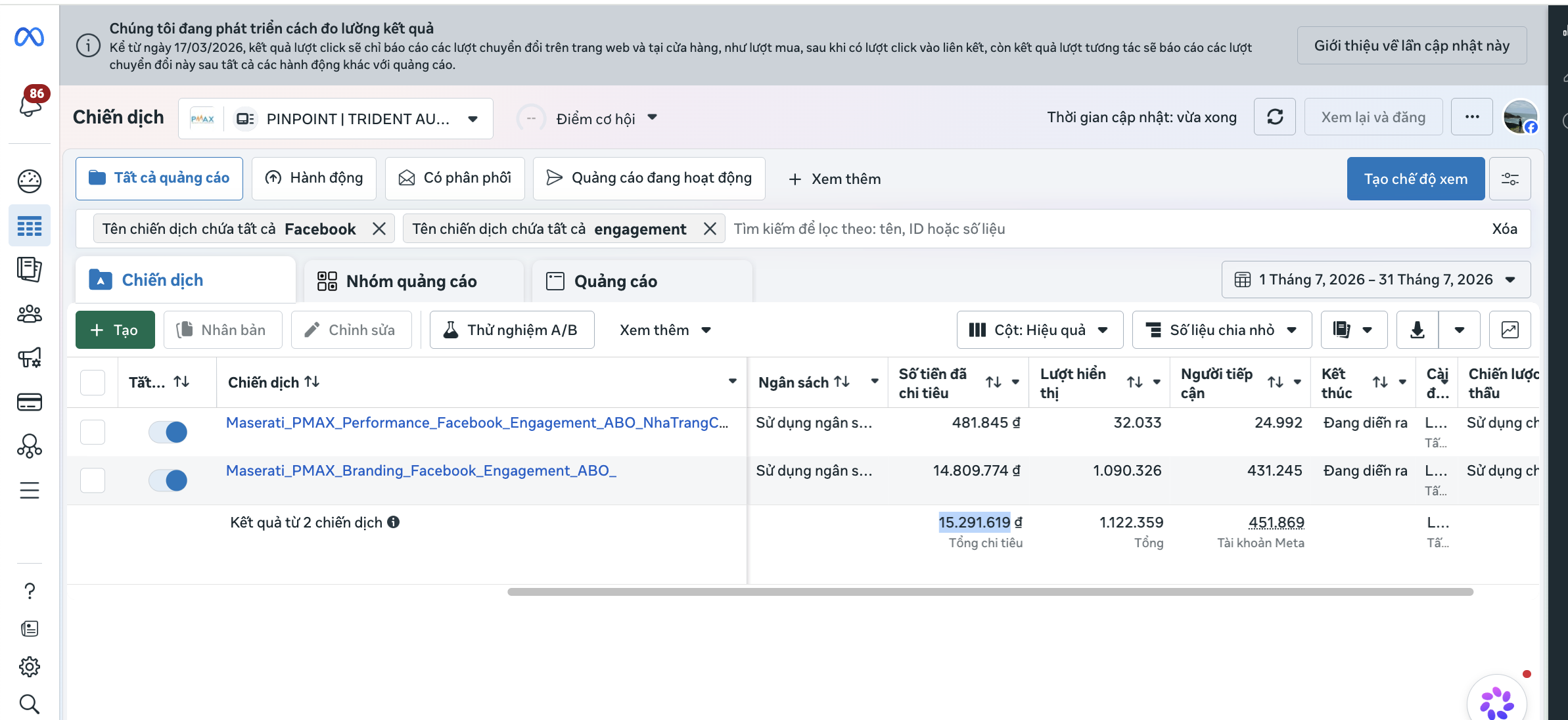Toggle off Maserati_PMAX_Performance campaign switch
The height and width of the screenshot is (720, 1568).
[168, 432]
